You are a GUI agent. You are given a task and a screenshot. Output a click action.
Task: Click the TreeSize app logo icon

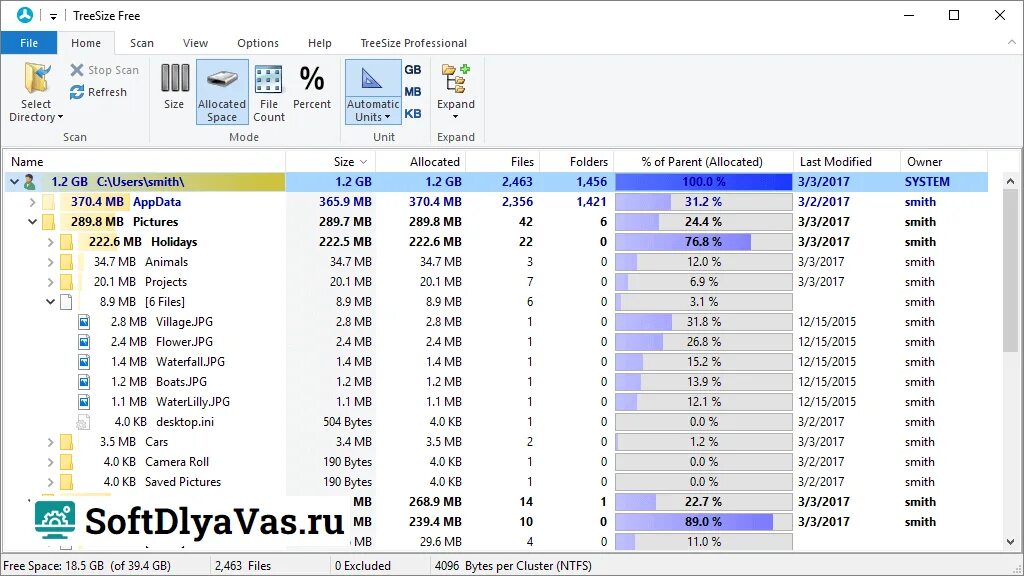(25, 15)
